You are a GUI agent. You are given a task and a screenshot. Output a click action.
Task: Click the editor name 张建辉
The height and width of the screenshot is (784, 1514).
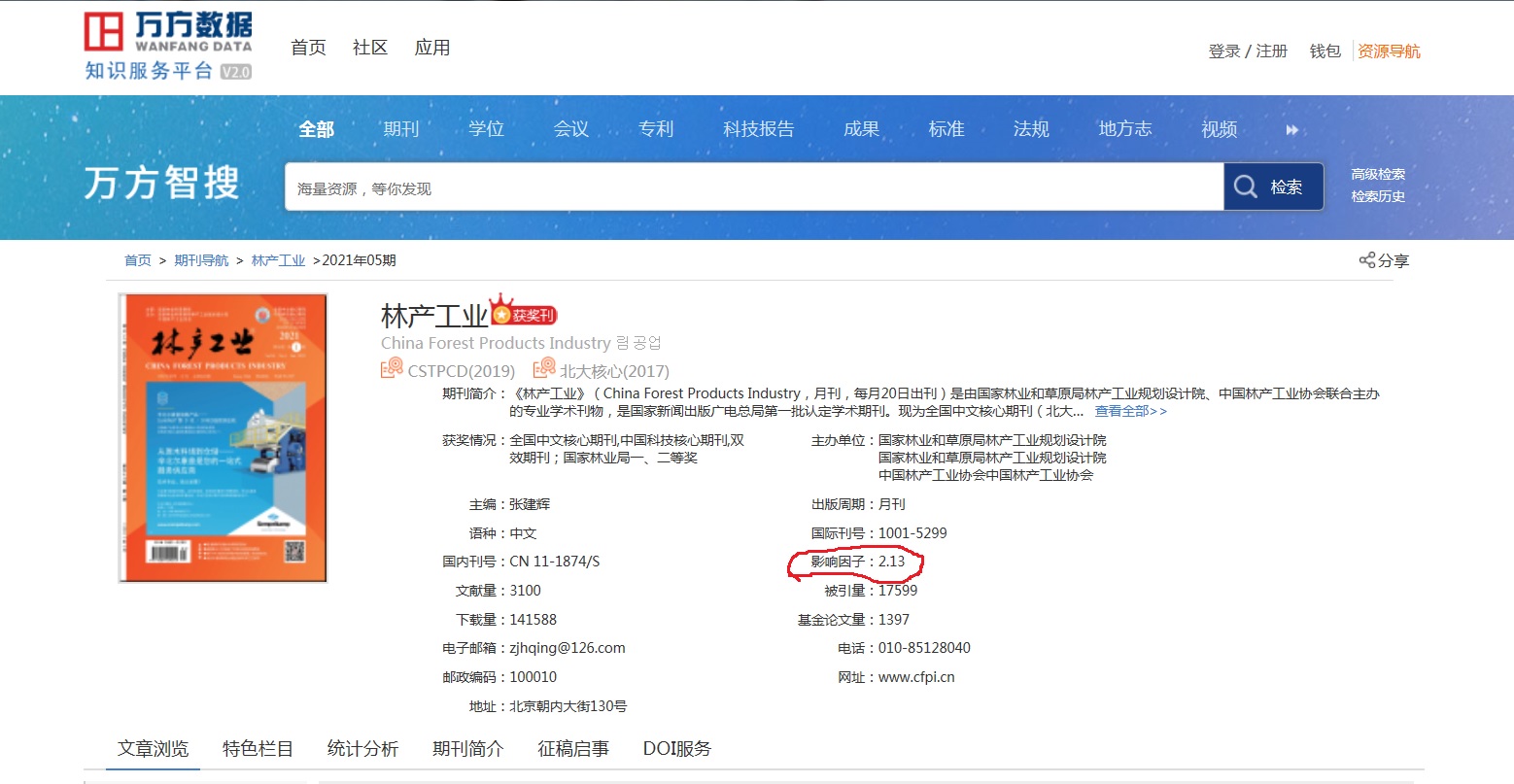point(530,504)
